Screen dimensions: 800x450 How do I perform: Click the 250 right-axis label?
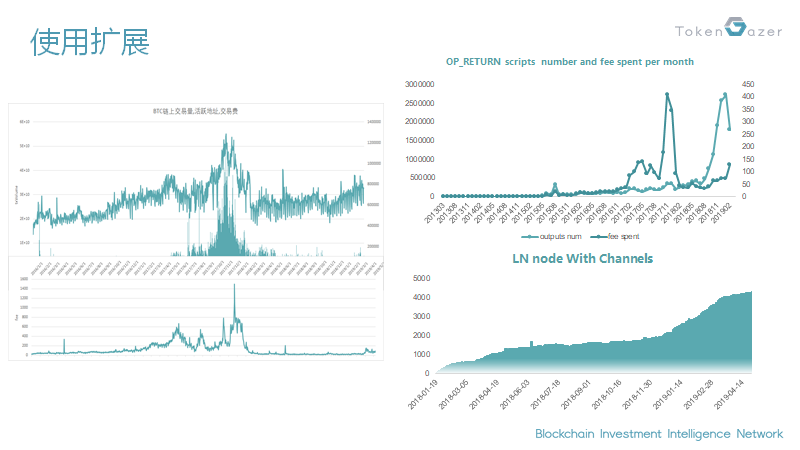coord(748,134)
